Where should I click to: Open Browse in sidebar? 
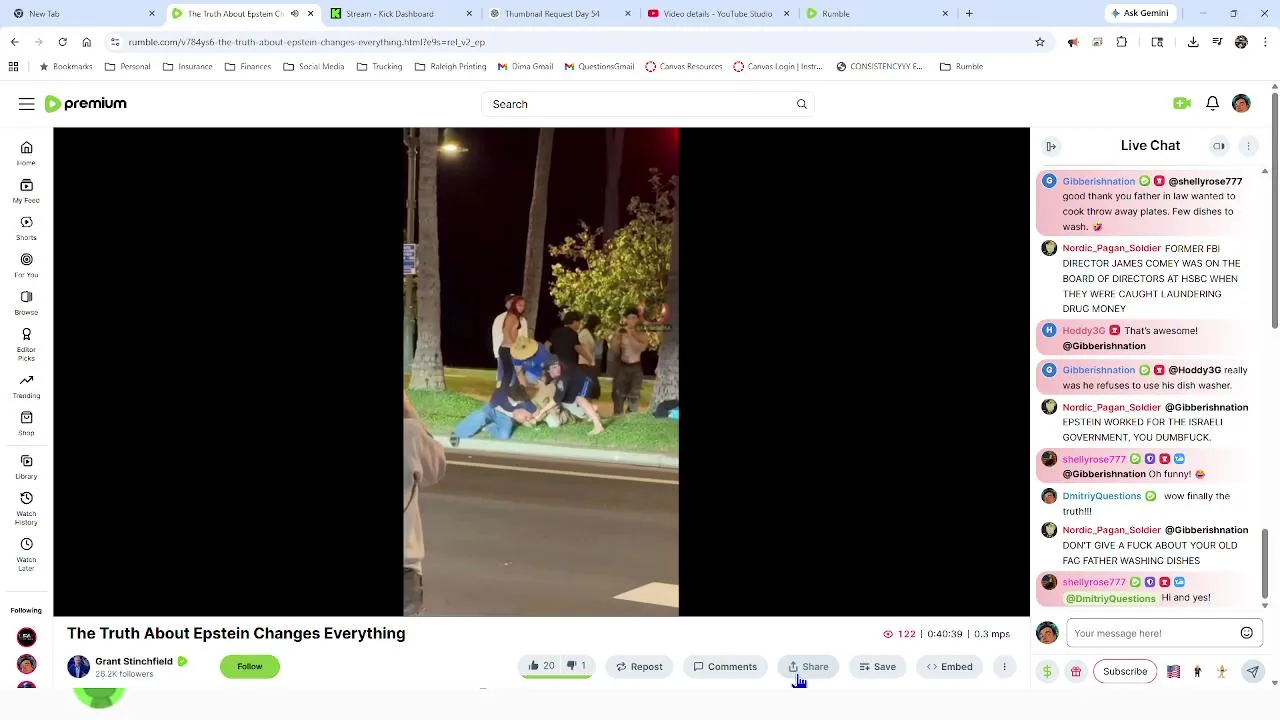pos(26,302)
